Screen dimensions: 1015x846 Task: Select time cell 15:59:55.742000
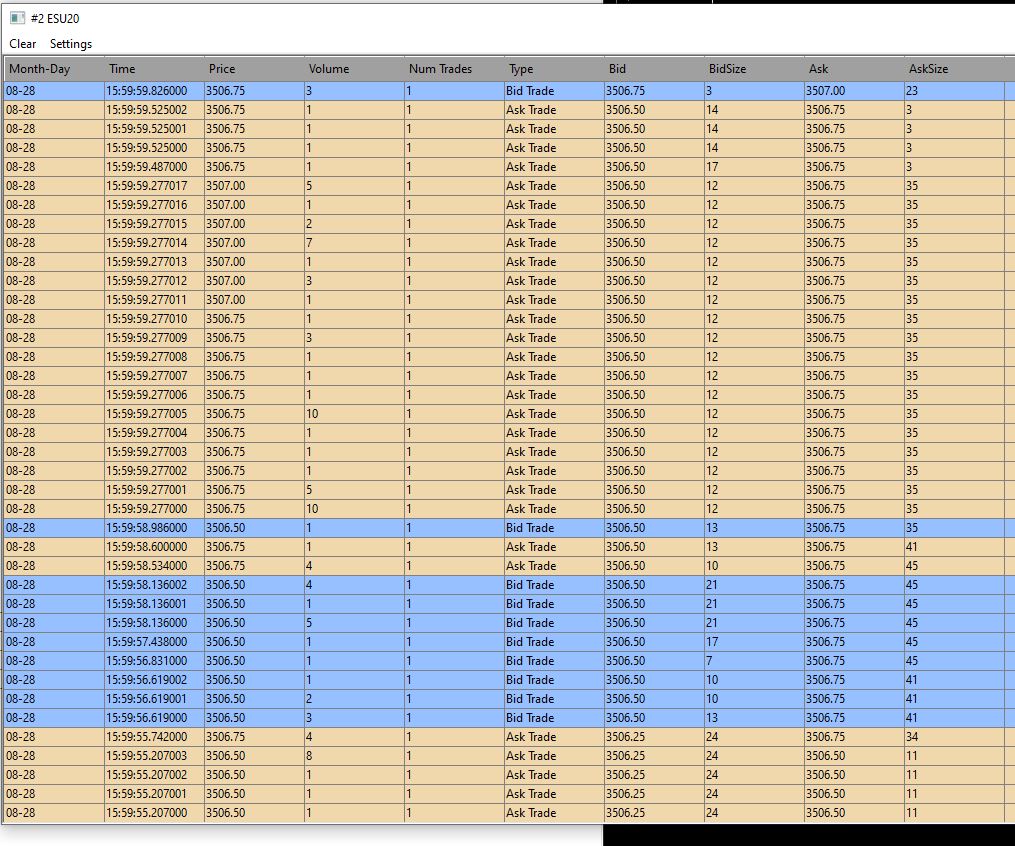[153, 737]
